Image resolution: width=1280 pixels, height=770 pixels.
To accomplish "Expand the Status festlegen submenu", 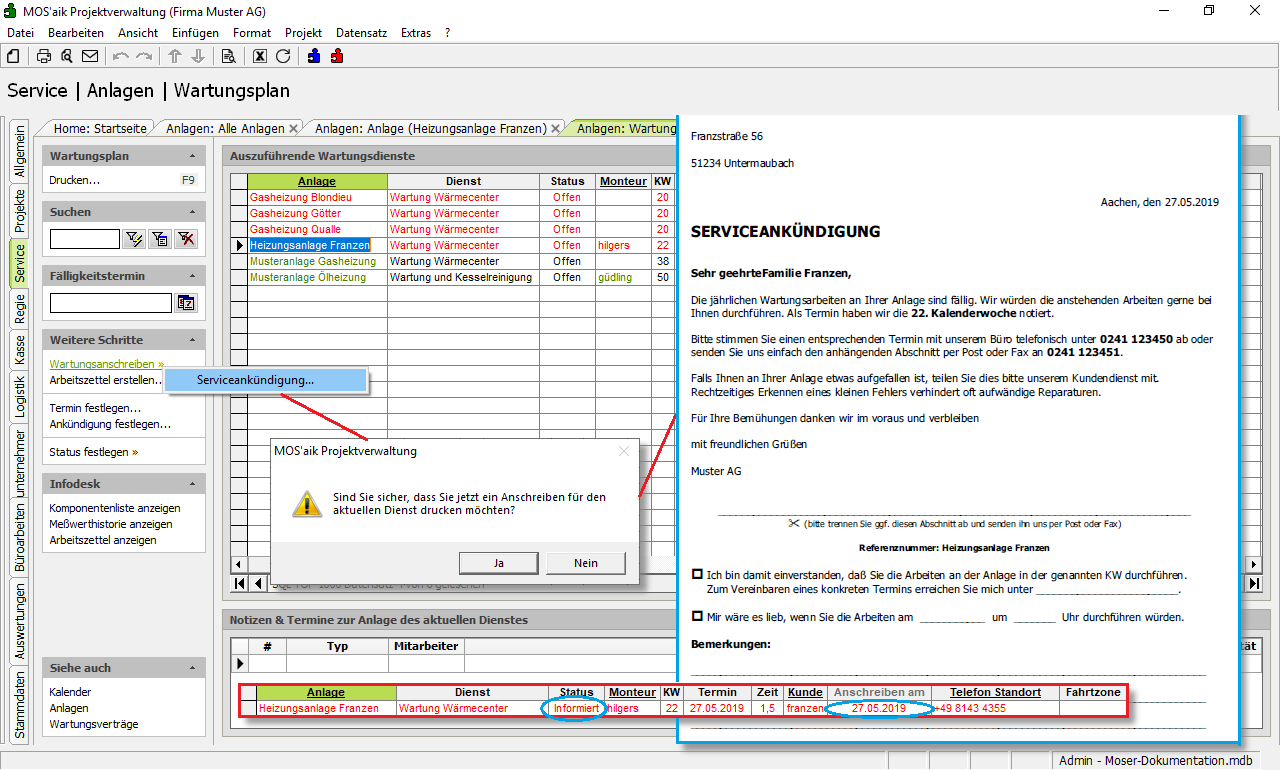I will [94, 452].
